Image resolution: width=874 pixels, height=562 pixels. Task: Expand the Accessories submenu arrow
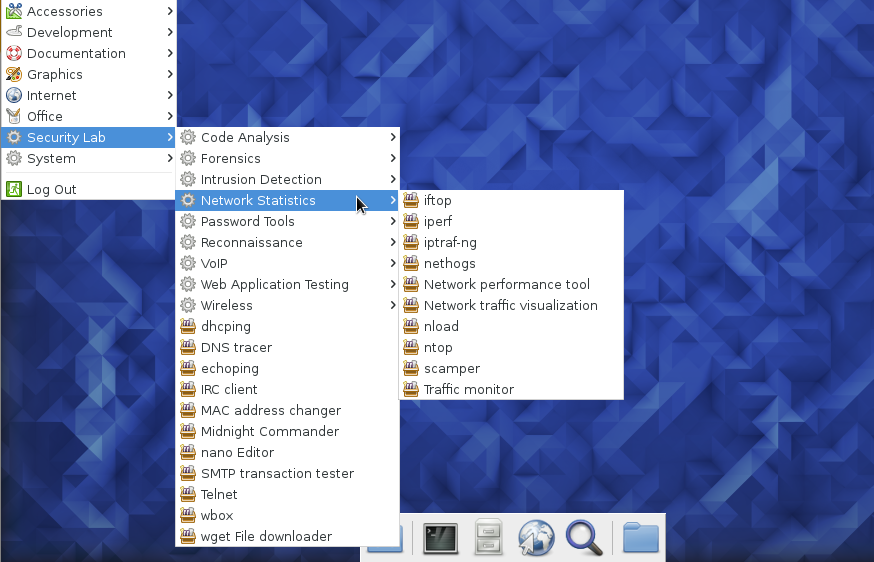click(170, 11)
